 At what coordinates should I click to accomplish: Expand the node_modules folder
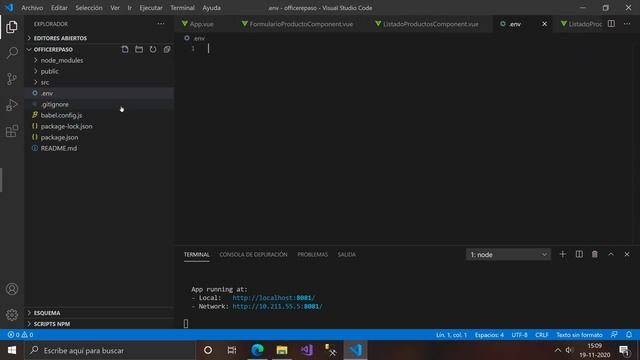point(62,60)
